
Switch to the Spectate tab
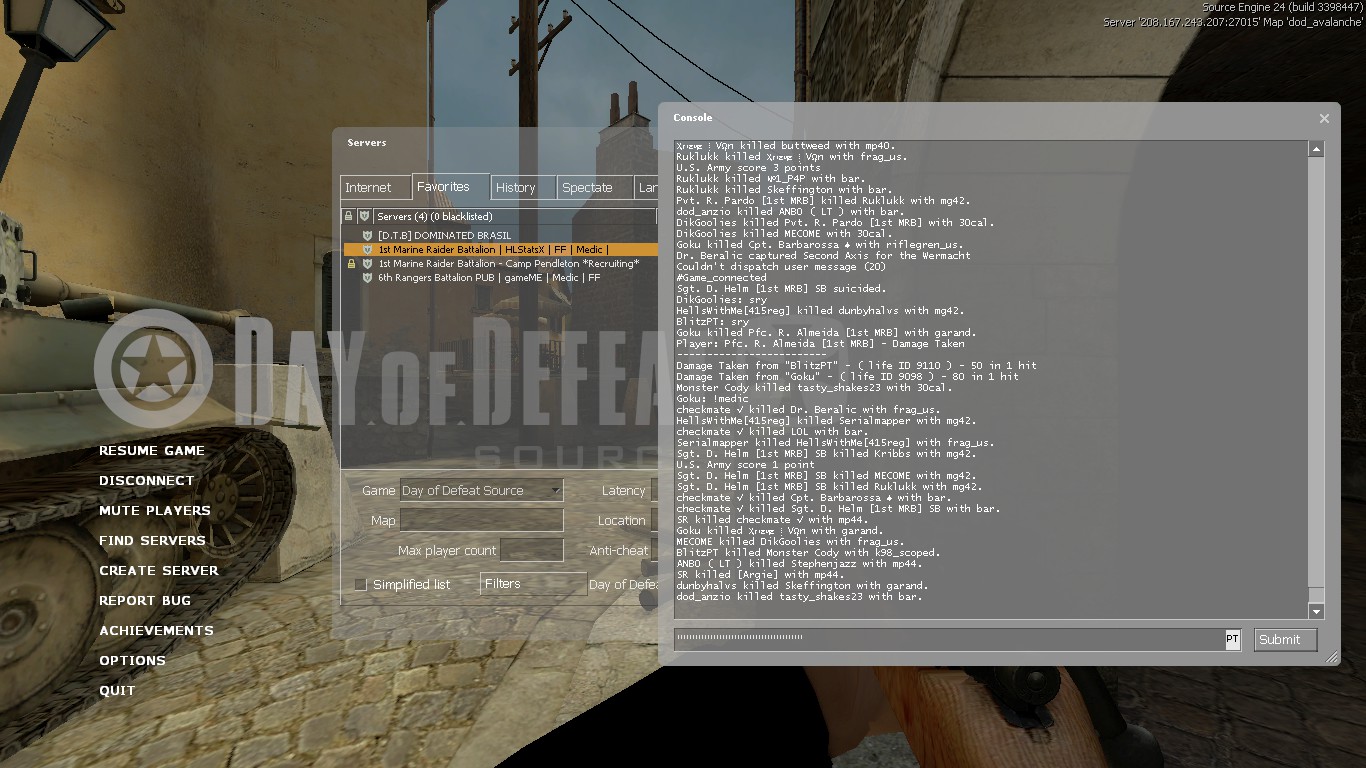[x=595, y=187]
